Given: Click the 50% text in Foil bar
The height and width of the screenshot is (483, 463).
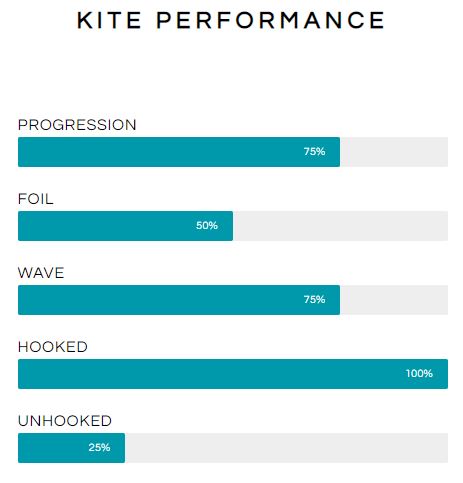Looking at the screenshot, I should point(207,225).
